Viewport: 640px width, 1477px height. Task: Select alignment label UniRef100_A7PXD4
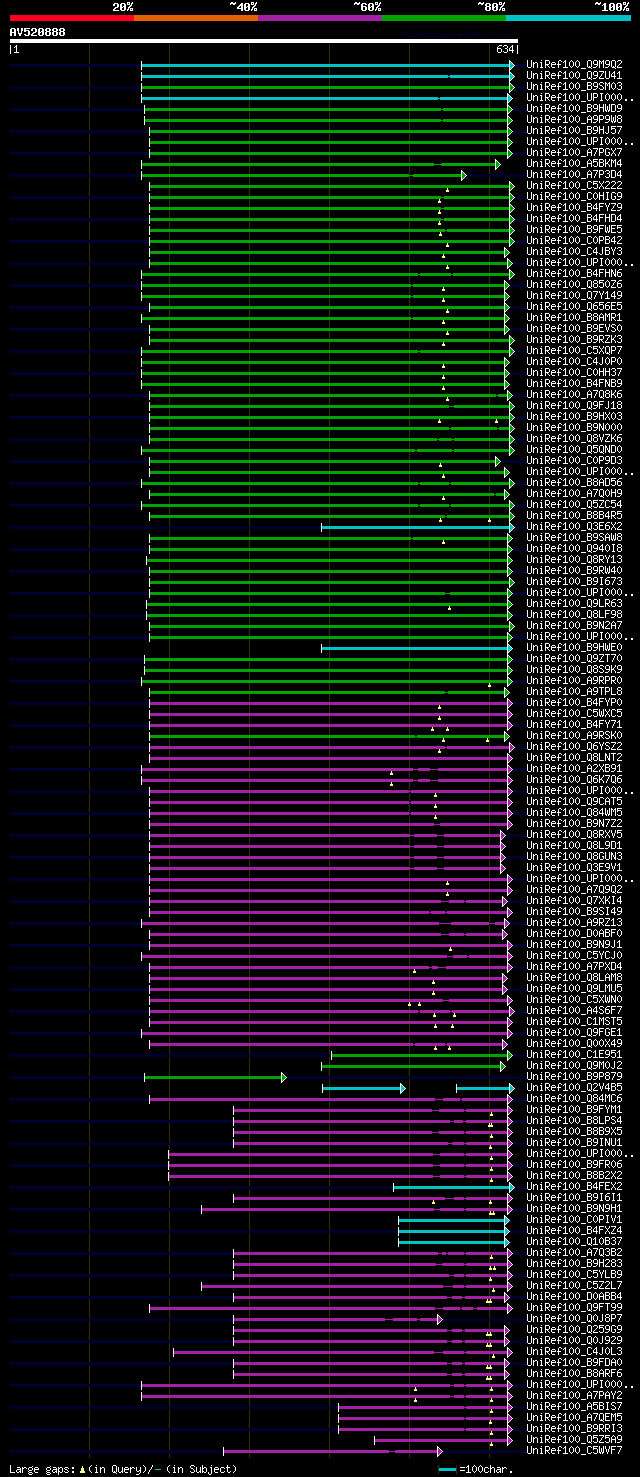click(574, 967)
